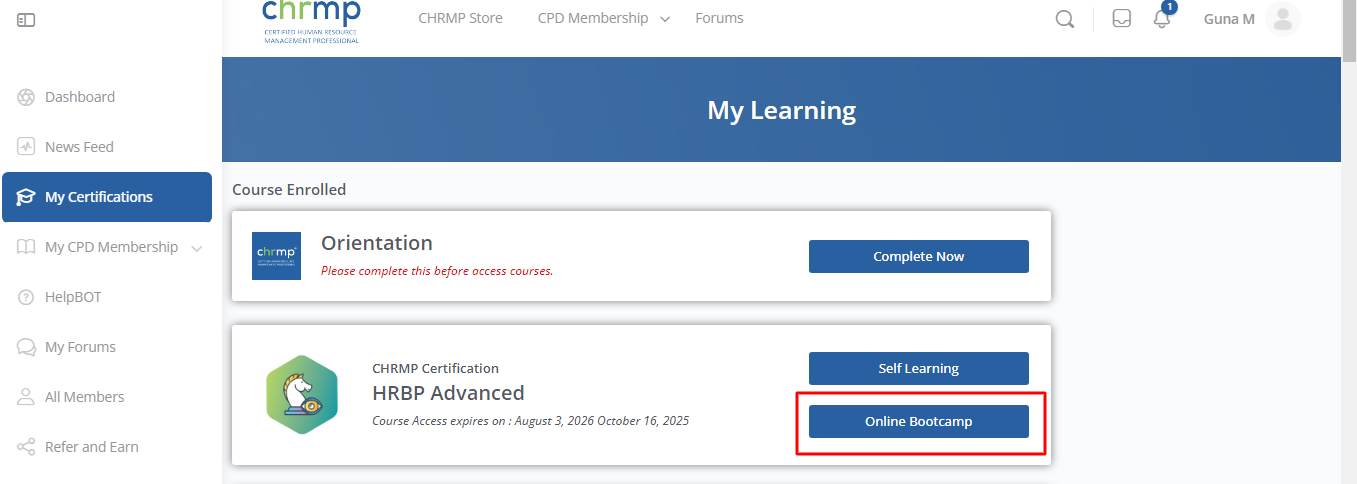Click the red orientation warning text
The height and width of the screenshot is (484, 1357).
[437, 271]
